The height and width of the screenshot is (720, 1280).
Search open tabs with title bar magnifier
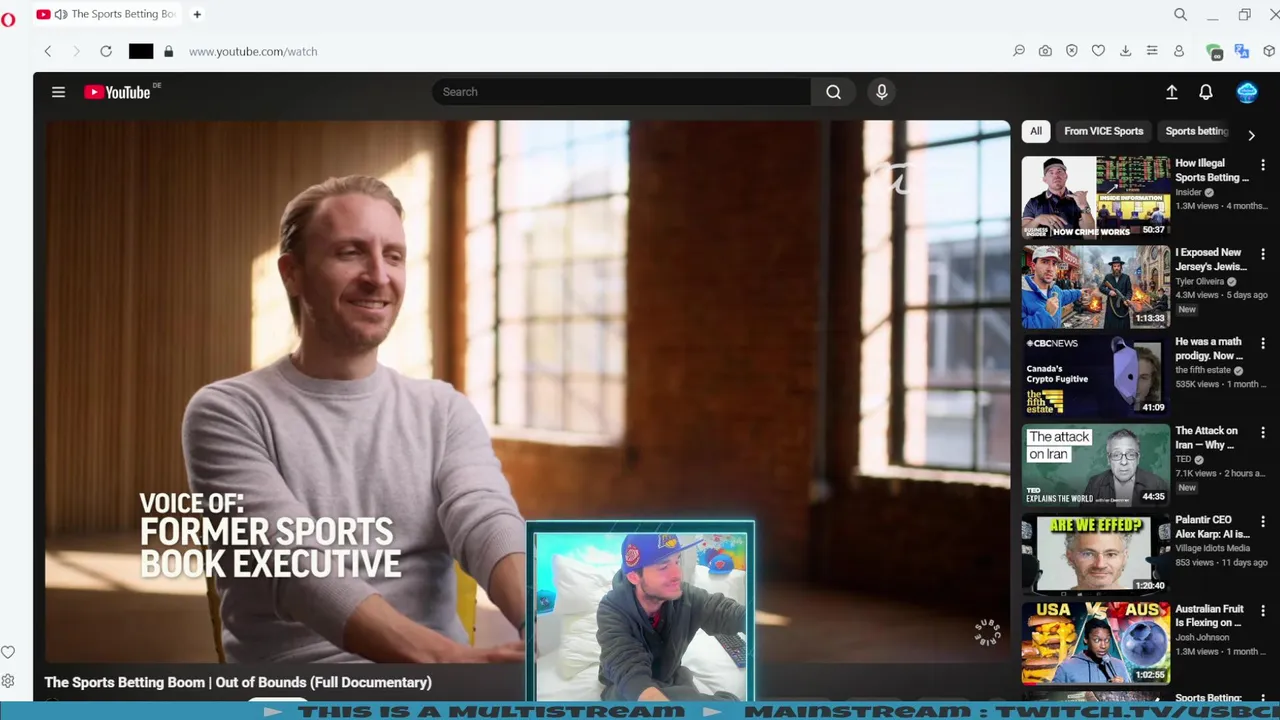(1181, 14)
